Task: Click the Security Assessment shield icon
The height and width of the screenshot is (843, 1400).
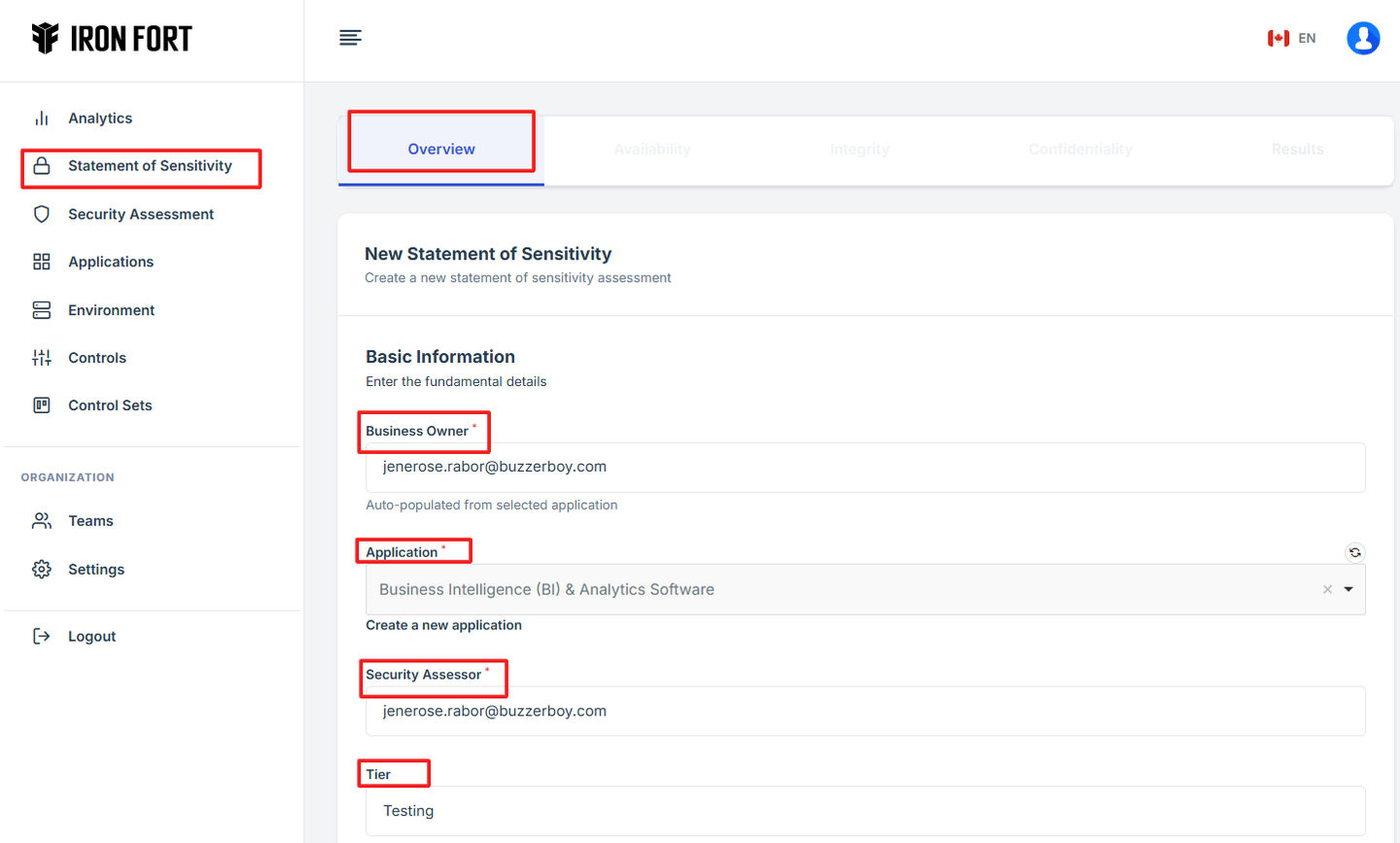Action: tap(42, 214)
